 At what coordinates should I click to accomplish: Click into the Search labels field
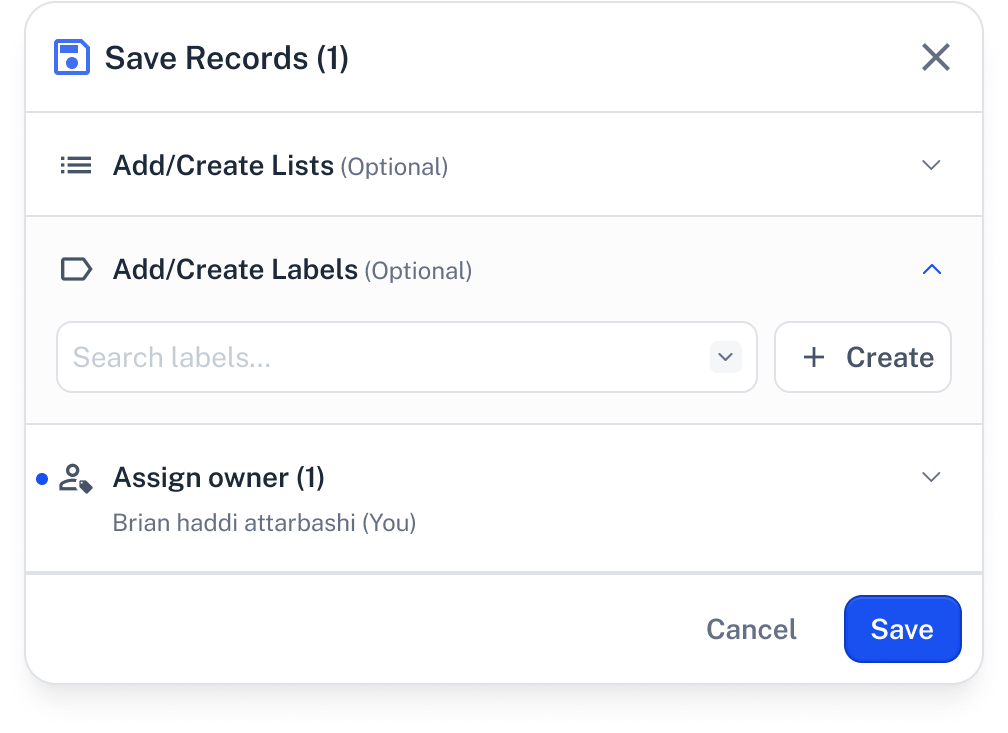click(x=406, y=357)
